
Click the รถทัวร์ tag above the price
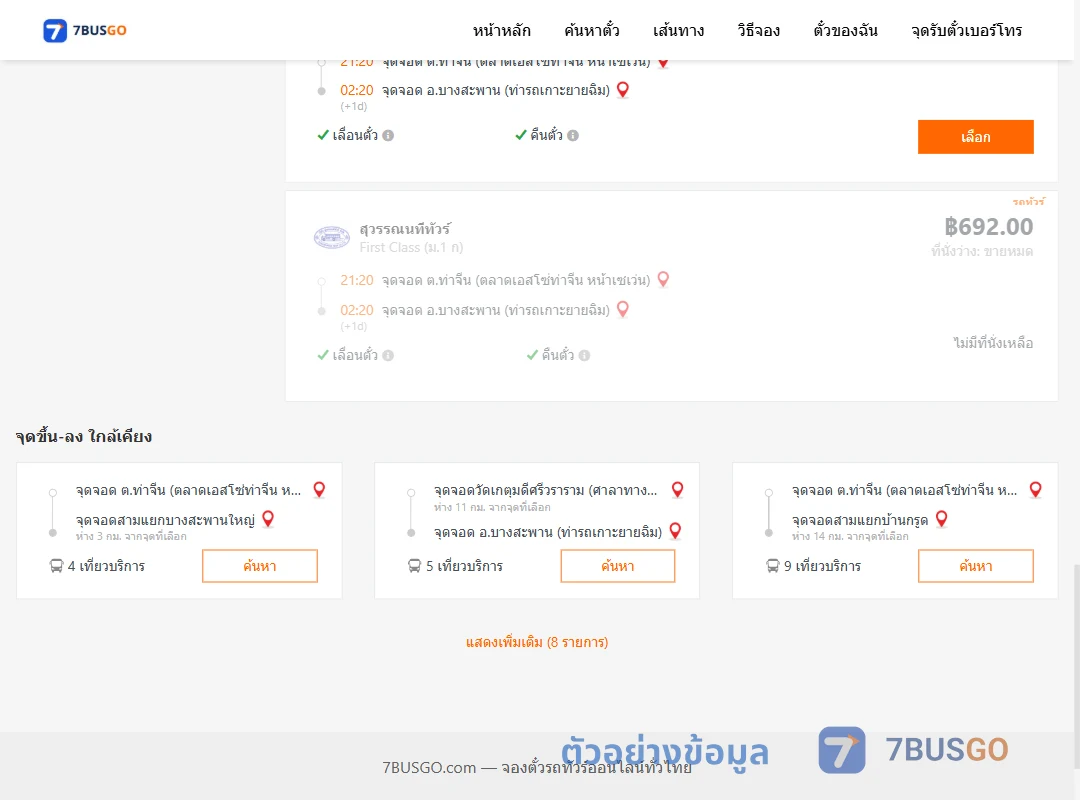1028,202
